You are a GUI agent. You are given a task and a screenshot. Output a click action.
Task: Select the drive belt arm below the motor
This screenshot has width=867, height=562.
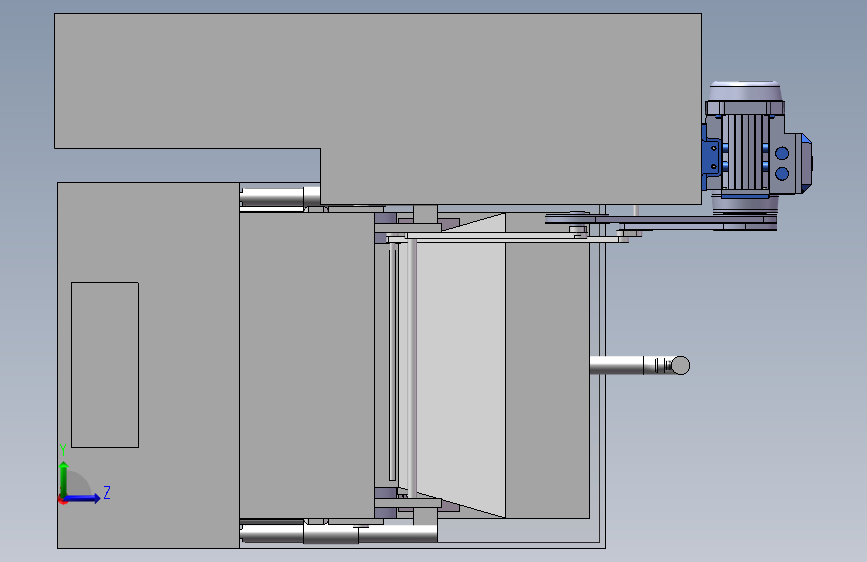tap(661, 221)
